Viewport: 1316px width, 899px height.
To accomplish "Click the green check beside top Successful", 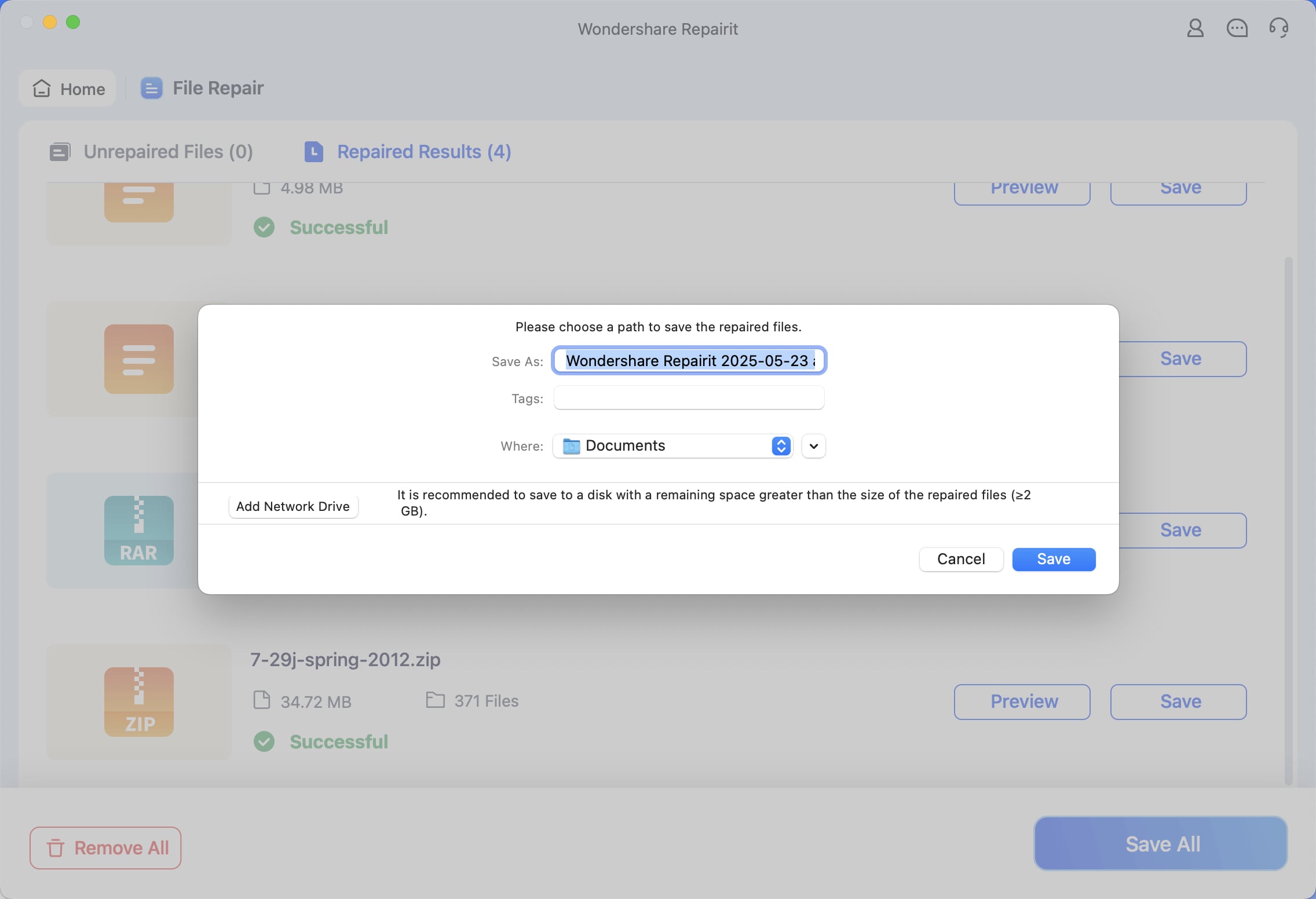I will click(264, 227).
